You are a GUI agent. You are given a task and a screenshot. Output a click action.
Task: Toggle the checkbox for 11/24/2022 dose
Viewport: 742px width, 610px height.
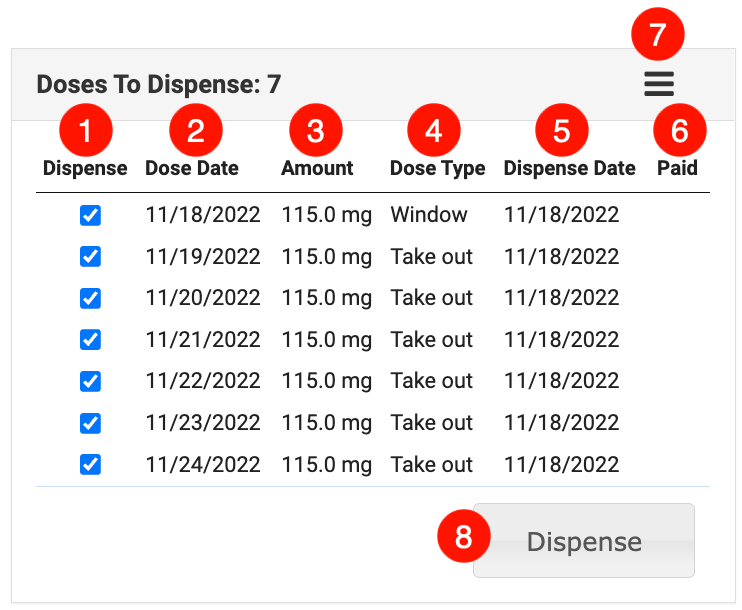pyautogui.click(x=90, y=464)
